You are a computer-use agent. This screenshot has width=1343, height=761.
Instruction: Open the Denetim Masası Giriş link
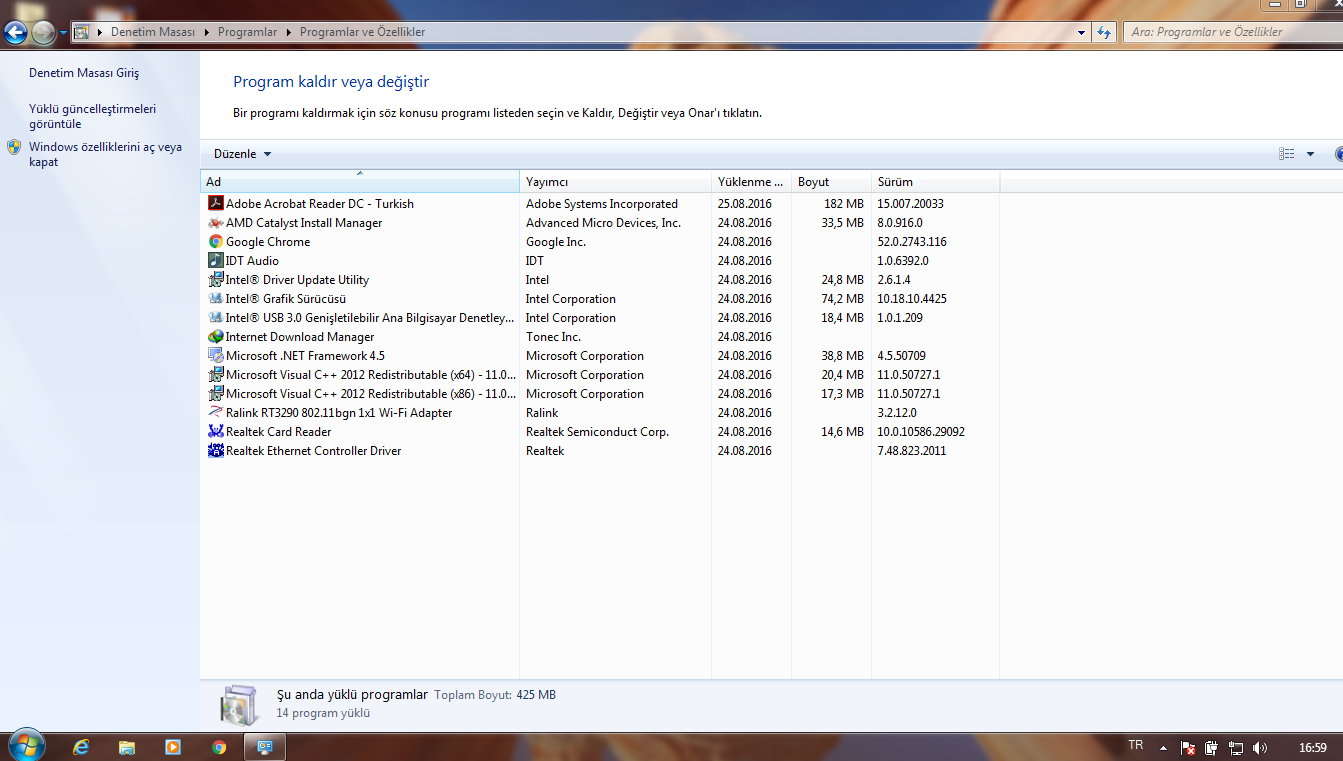[x=84, y=73]
